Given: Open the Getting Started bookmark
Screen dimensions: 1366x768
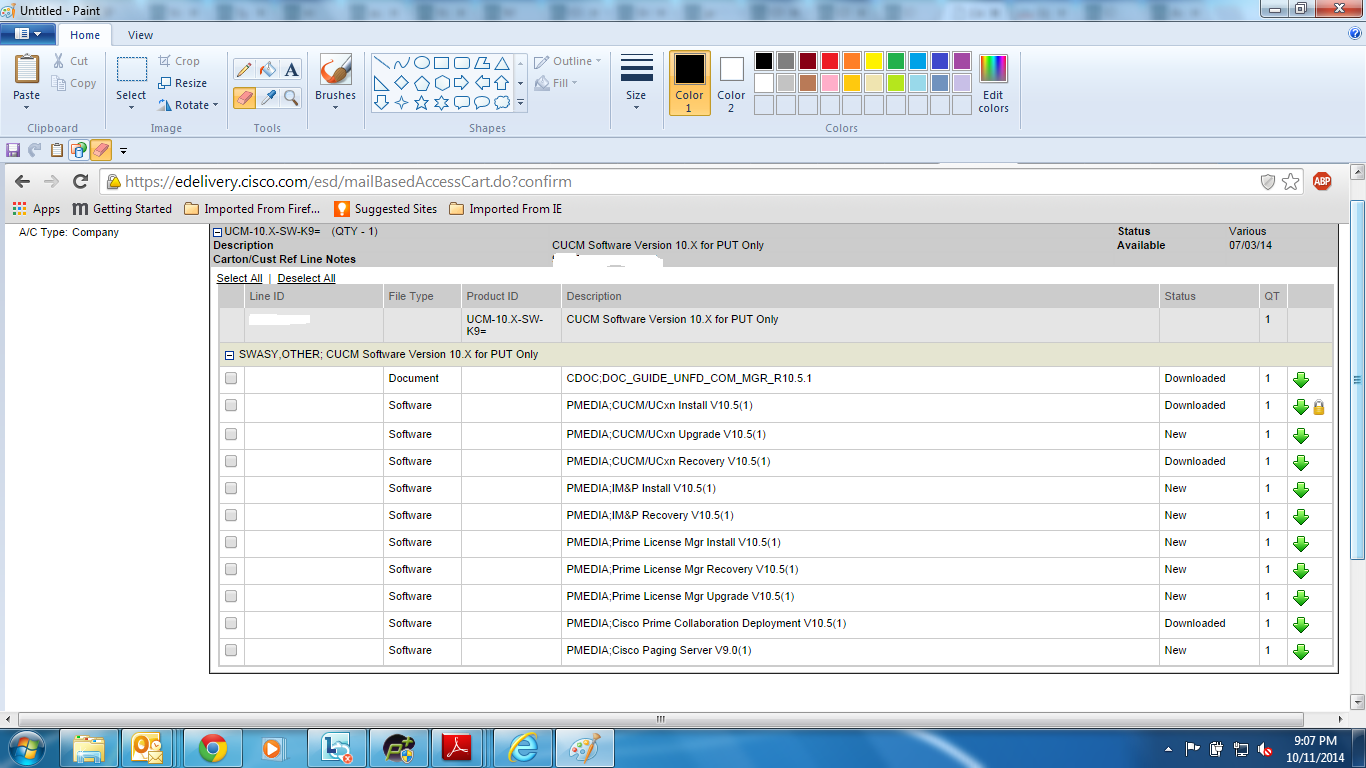Looking at the screenshot, I should click(x=122, y=209).
